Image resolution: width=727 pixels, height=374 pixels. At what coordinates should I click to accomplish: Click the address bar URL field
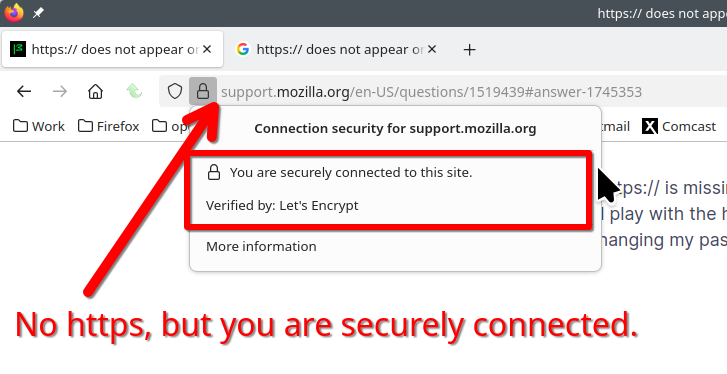coord(431,92)
